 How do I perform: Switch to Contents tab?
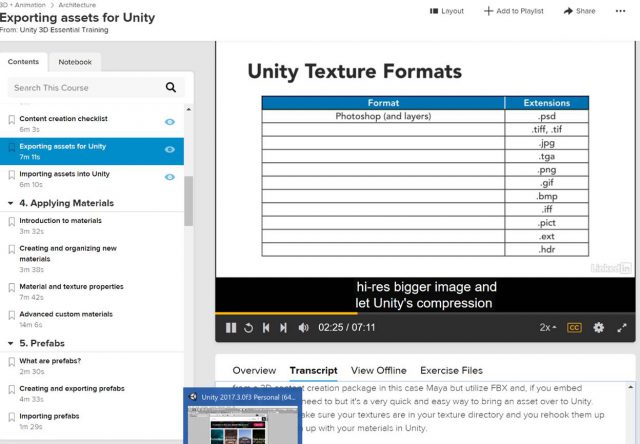pyautogui.click(x=23, y=62)
